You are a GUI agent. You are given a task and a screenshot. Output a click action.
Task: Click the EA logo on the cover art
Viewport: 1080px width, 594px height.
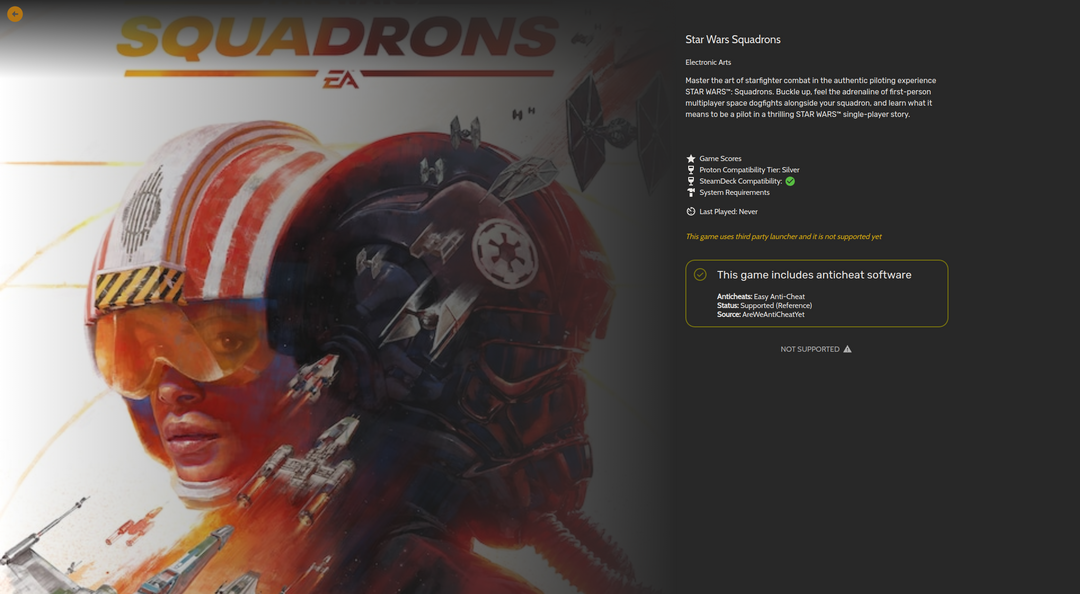tap(341, 81)
